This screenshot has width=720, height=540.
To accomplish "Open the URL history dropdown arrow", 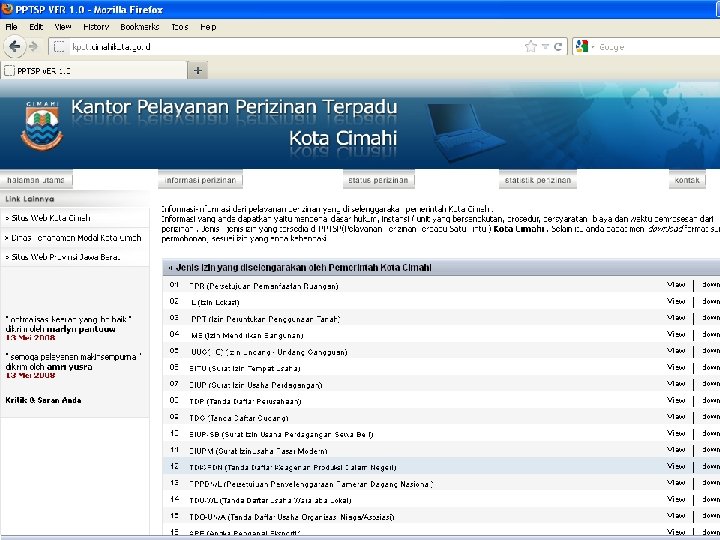I will (x=545, y=46).
